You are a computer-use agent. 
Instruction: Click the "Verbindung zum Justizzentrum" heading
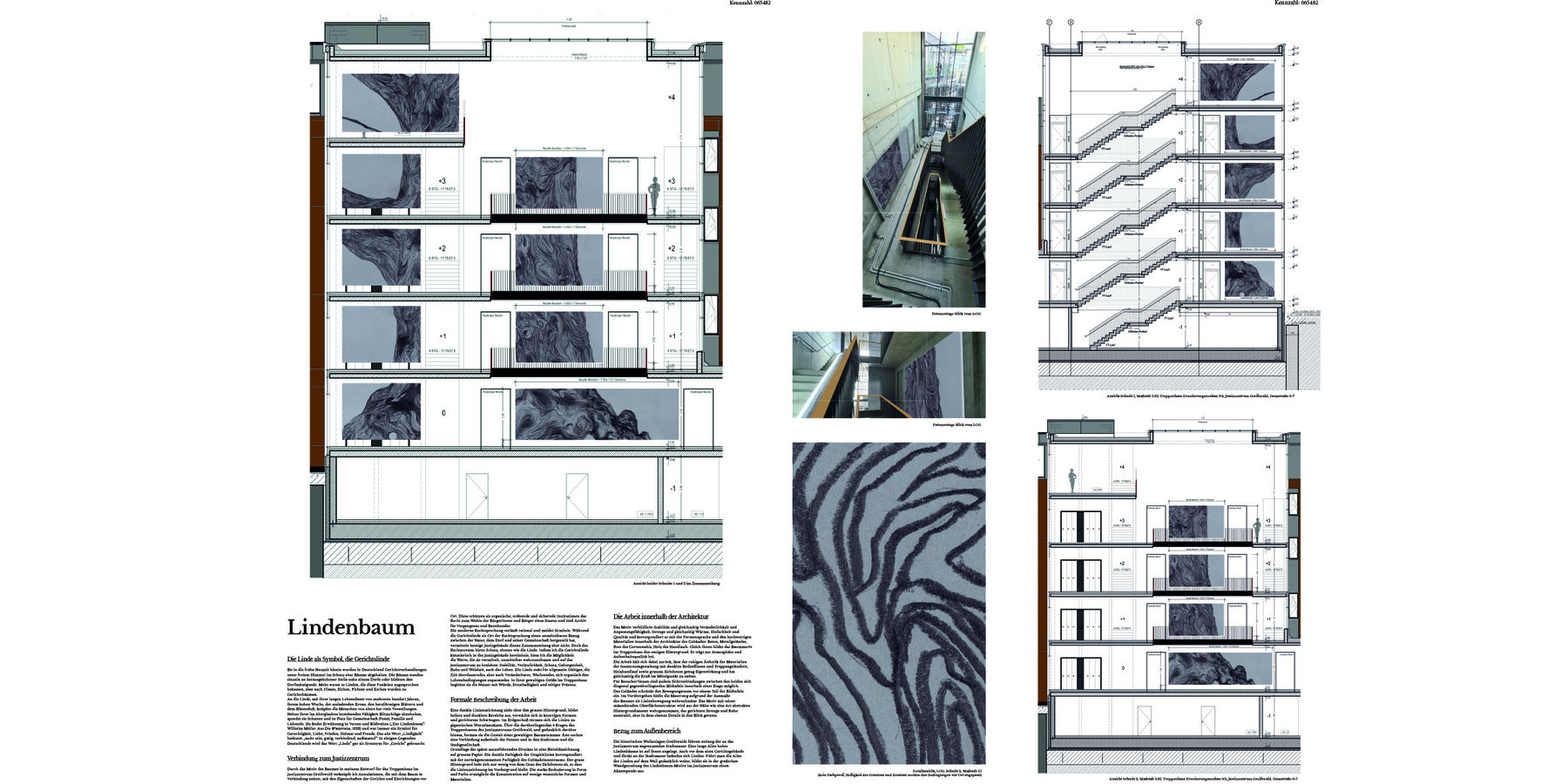[x=326, y=758]
